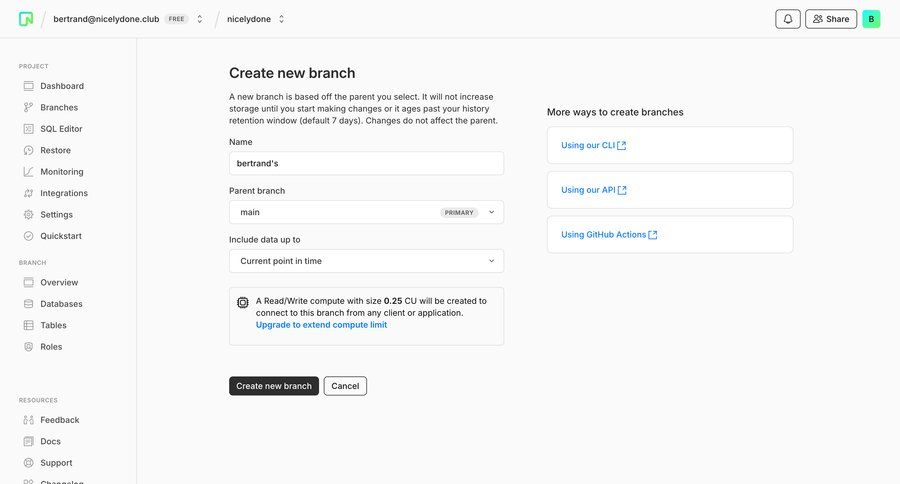Click the SQL Editor sidebar icon
Screen dimensions: 900x484
pos(29,129)
